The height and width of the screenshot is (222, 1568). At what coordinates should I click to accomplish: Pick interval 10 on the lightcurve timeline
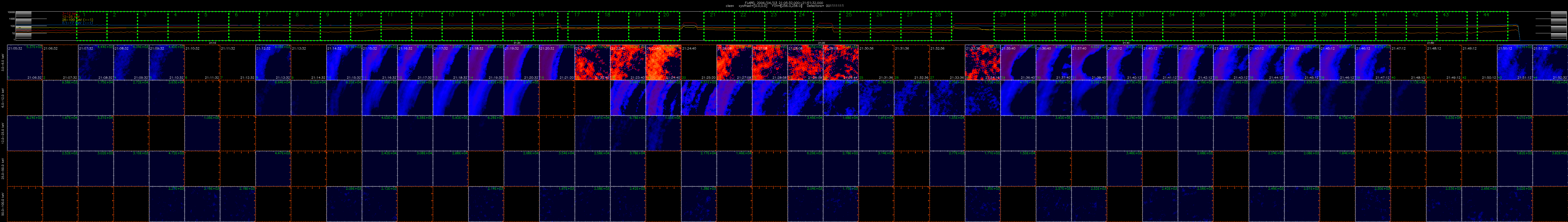pos(366,26)
